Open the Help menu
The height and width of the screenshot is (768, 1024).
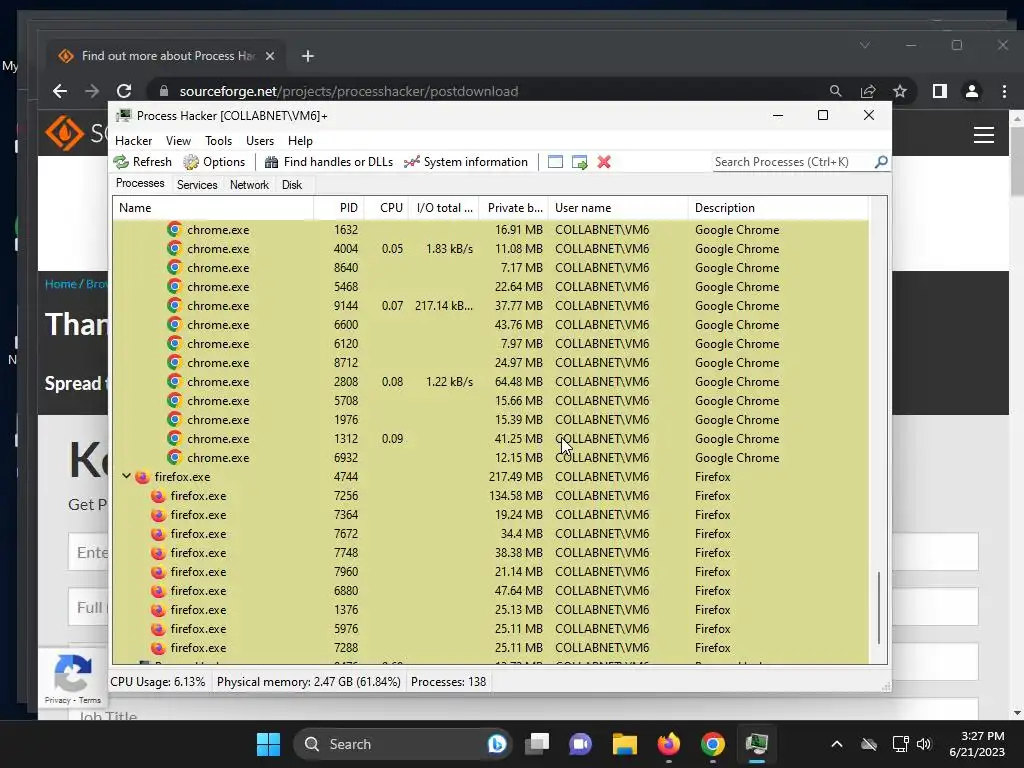pyautogui.click(x=300, y=141)
